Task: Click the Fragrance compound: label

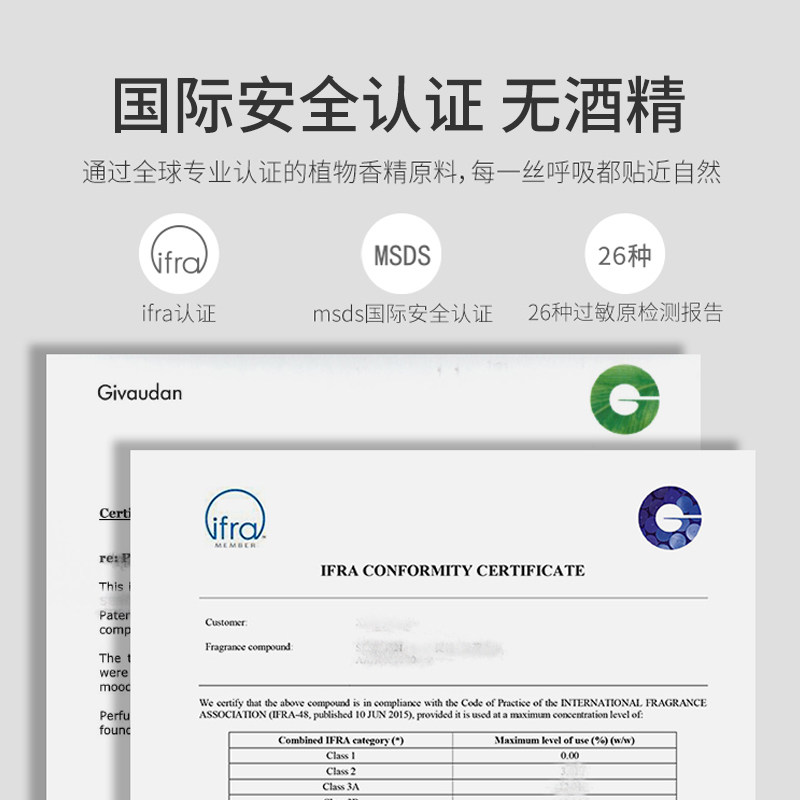Action: 248,646
